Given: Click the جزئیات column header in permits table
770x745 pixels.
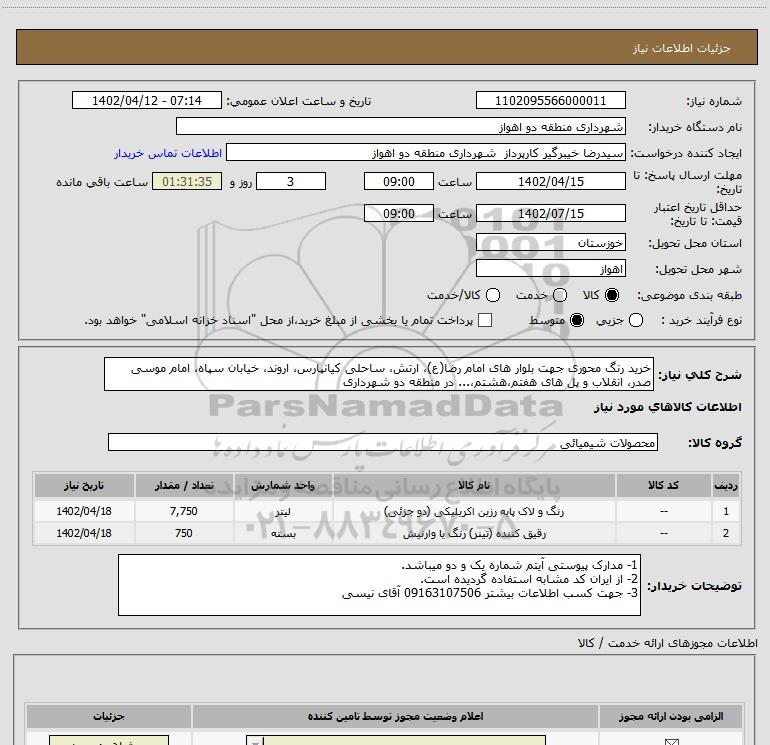Looking at the screenshot, I should pos(109,717).
